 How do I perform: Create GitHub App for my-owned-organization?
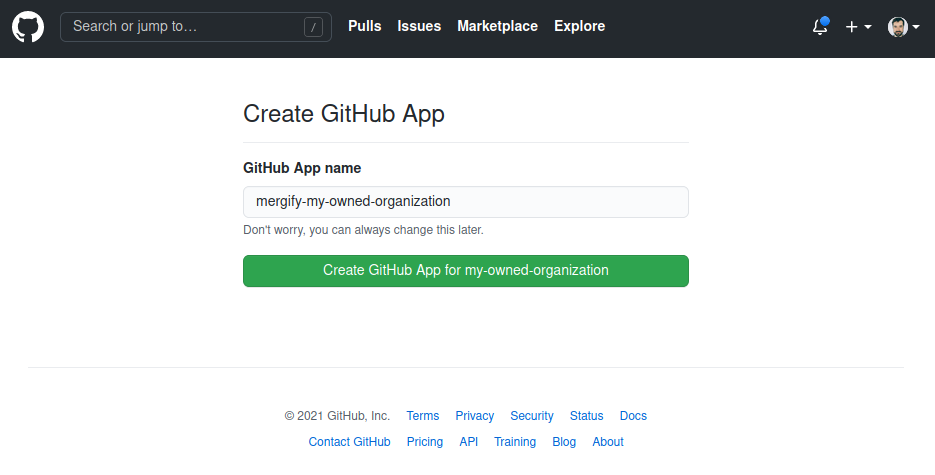pyautogui.click(x=466, y=271)
